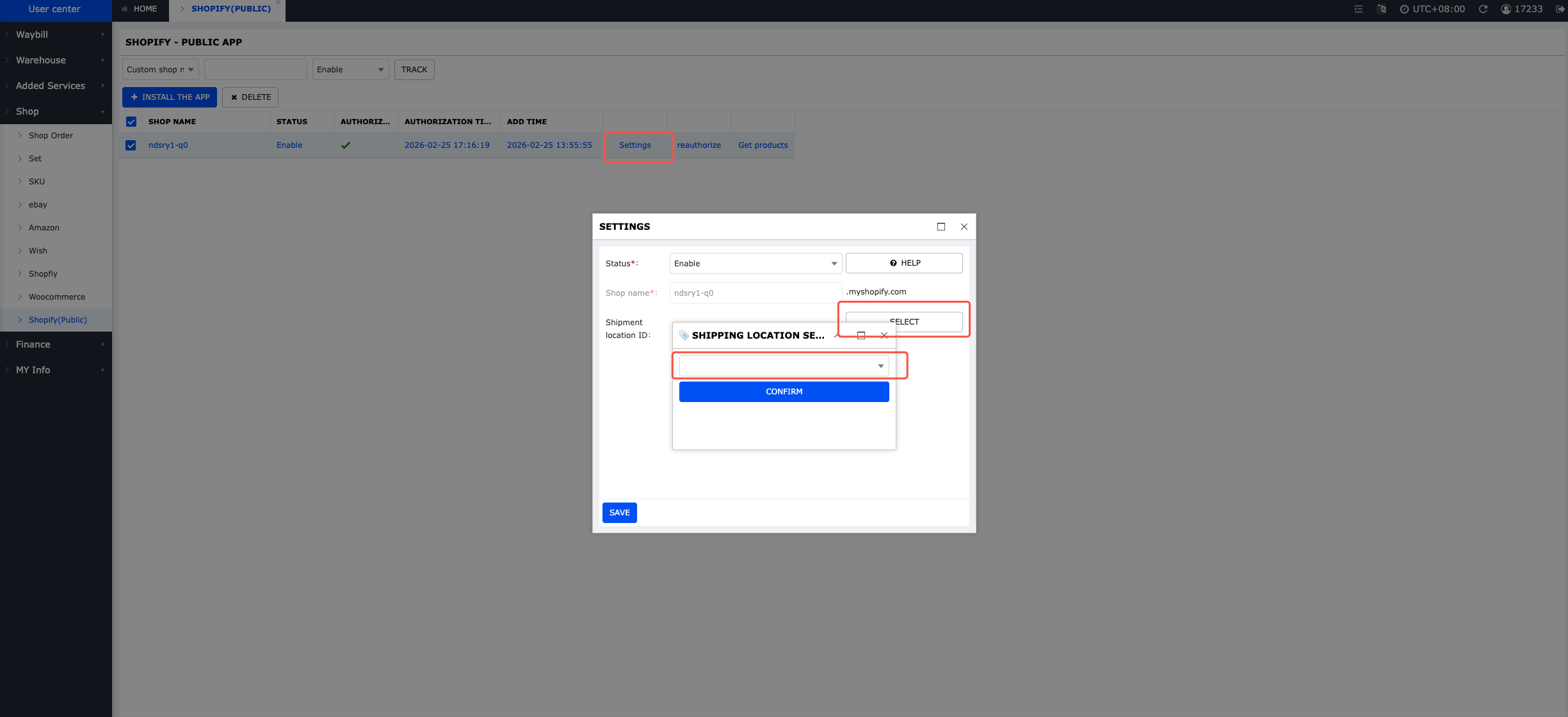Screen dimensions: 1568x717
Task: Maximize the Settings dialog
Action: (941, 227)
